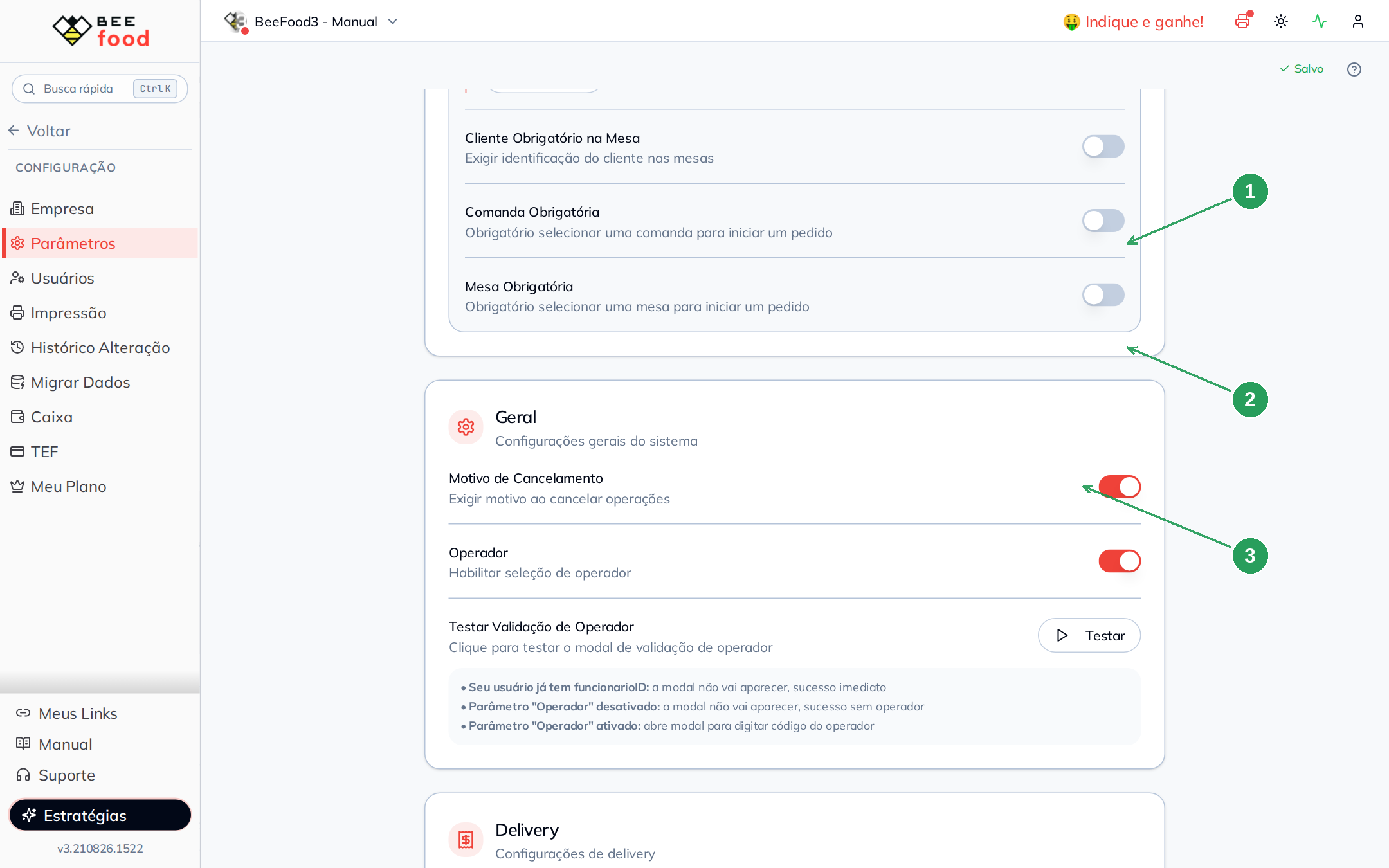The width and height of the screenshot is (1389, 868).
Task: Open the user profile icon
Action: click(1358, 21)
